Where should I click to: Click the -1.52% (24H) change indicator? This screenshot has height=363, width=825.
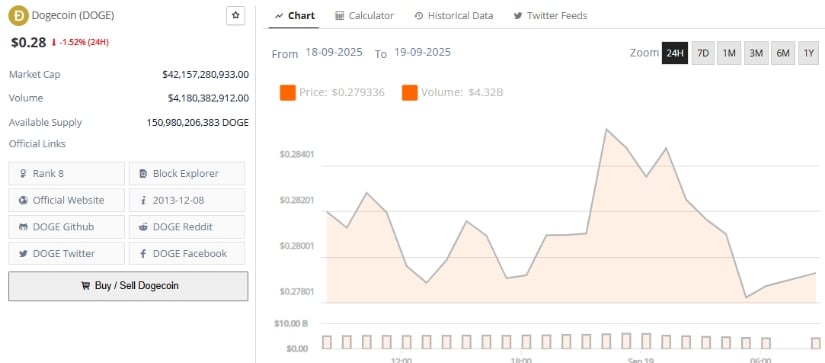coord(80,42)
